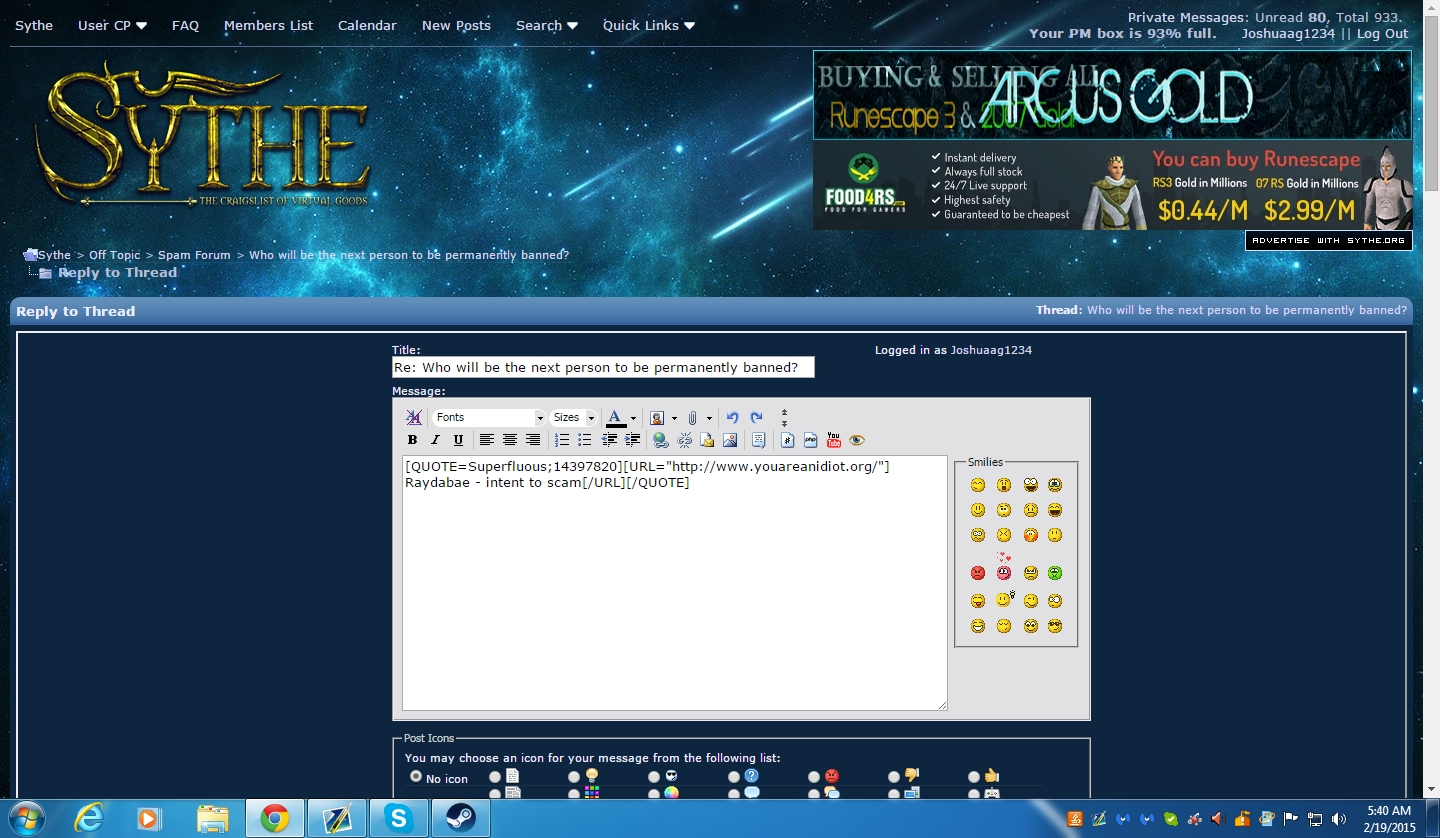Expand the smilies dropdown arrow in toolbar
Viewport: 1440px width, 838px height.
pyautogui.click(x=674, y=418)
